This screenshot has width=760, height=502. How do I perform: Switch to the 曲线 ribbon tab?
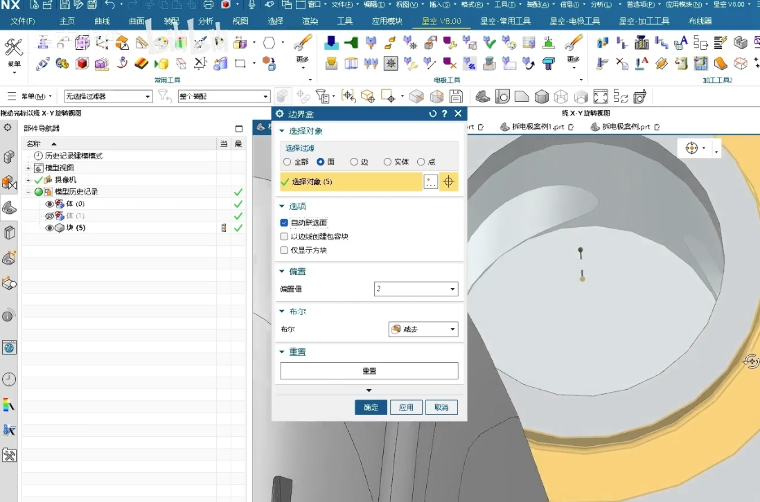(x=102, y=20)
